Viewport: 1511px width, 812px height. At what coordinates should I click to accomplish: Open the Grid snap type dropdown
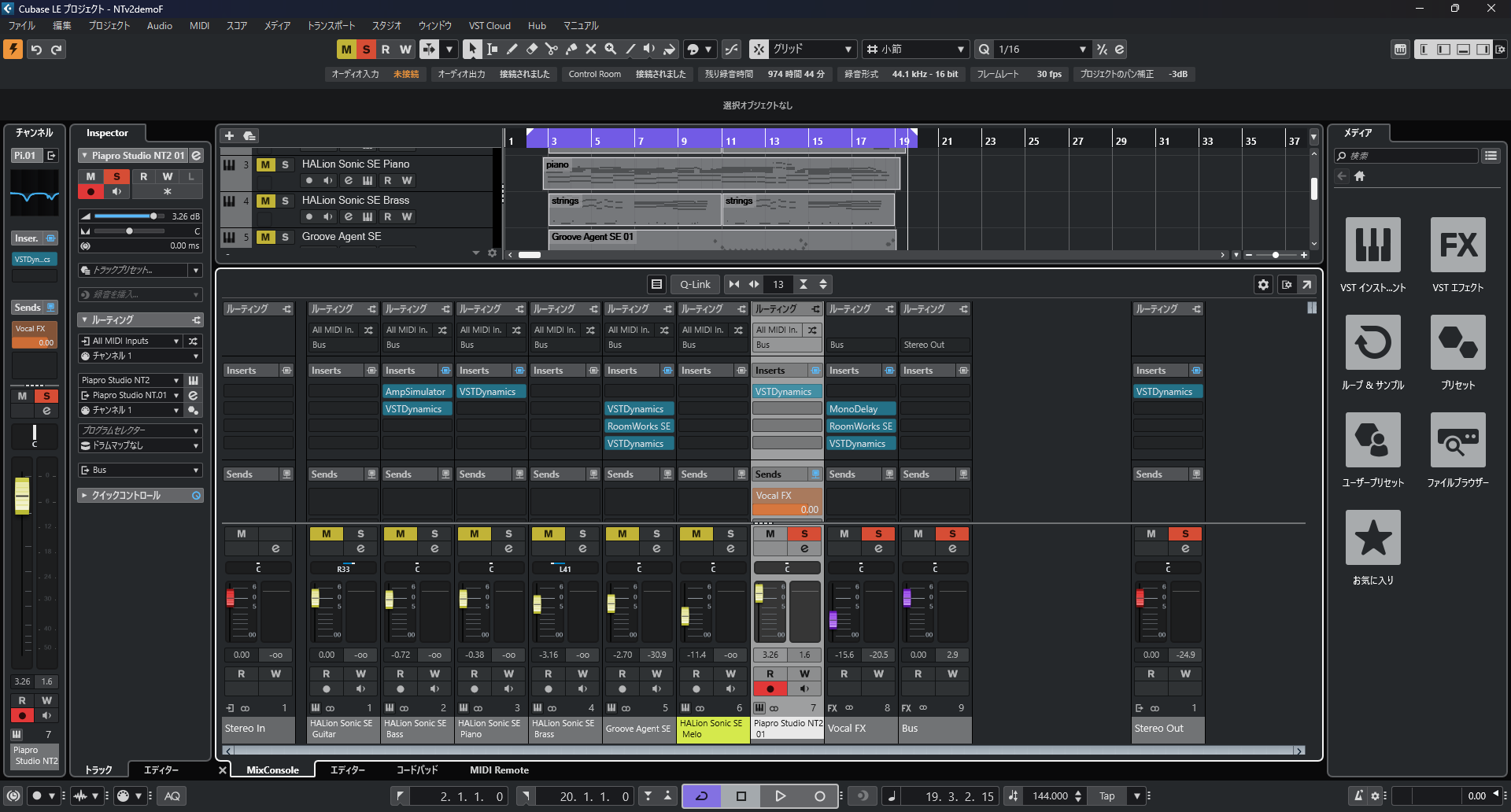pyautogui.click(x=813, y=50)
